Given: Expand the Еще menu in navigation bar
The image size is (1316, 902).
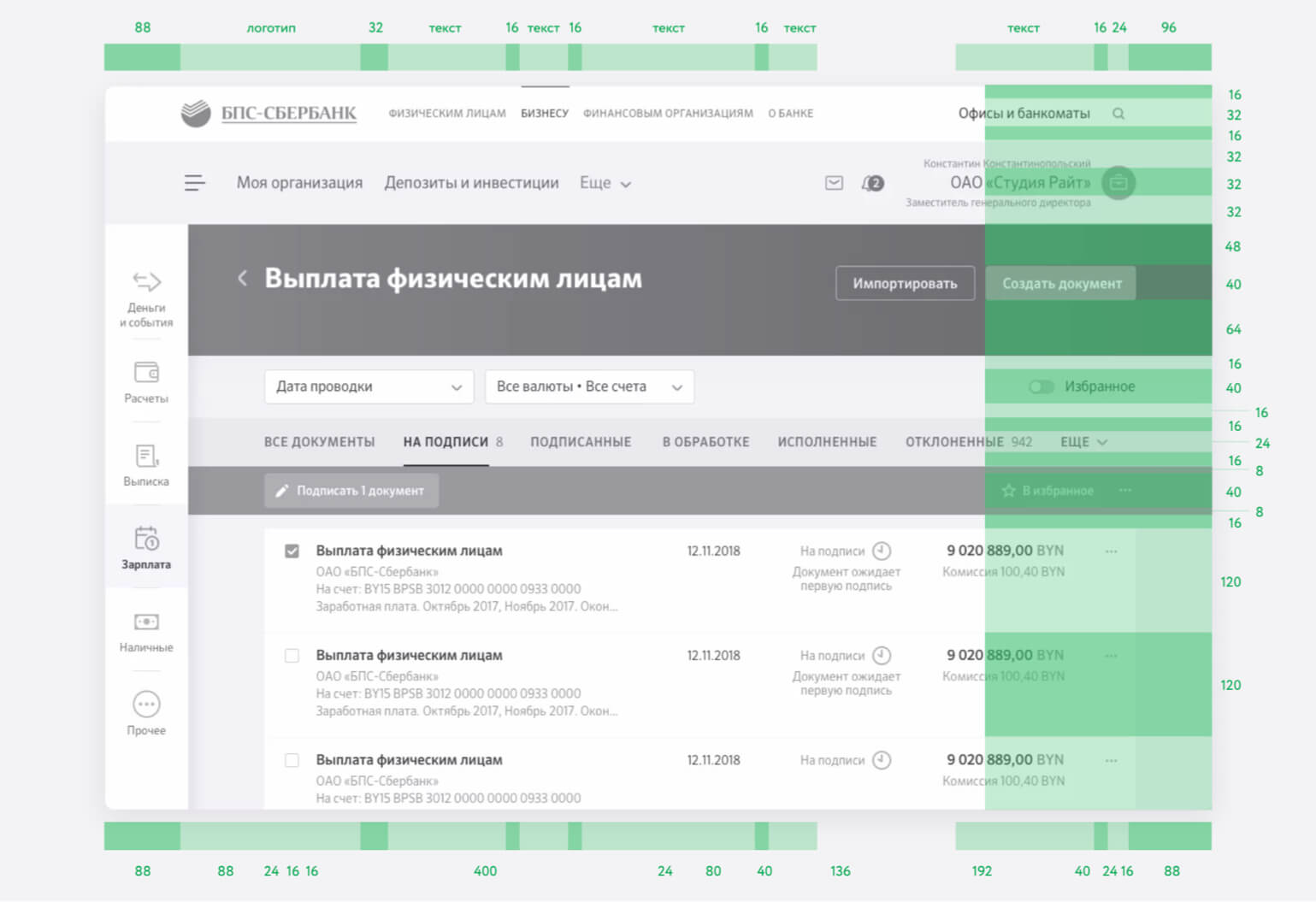Looking at the screenshot, I should click(605, 183).
